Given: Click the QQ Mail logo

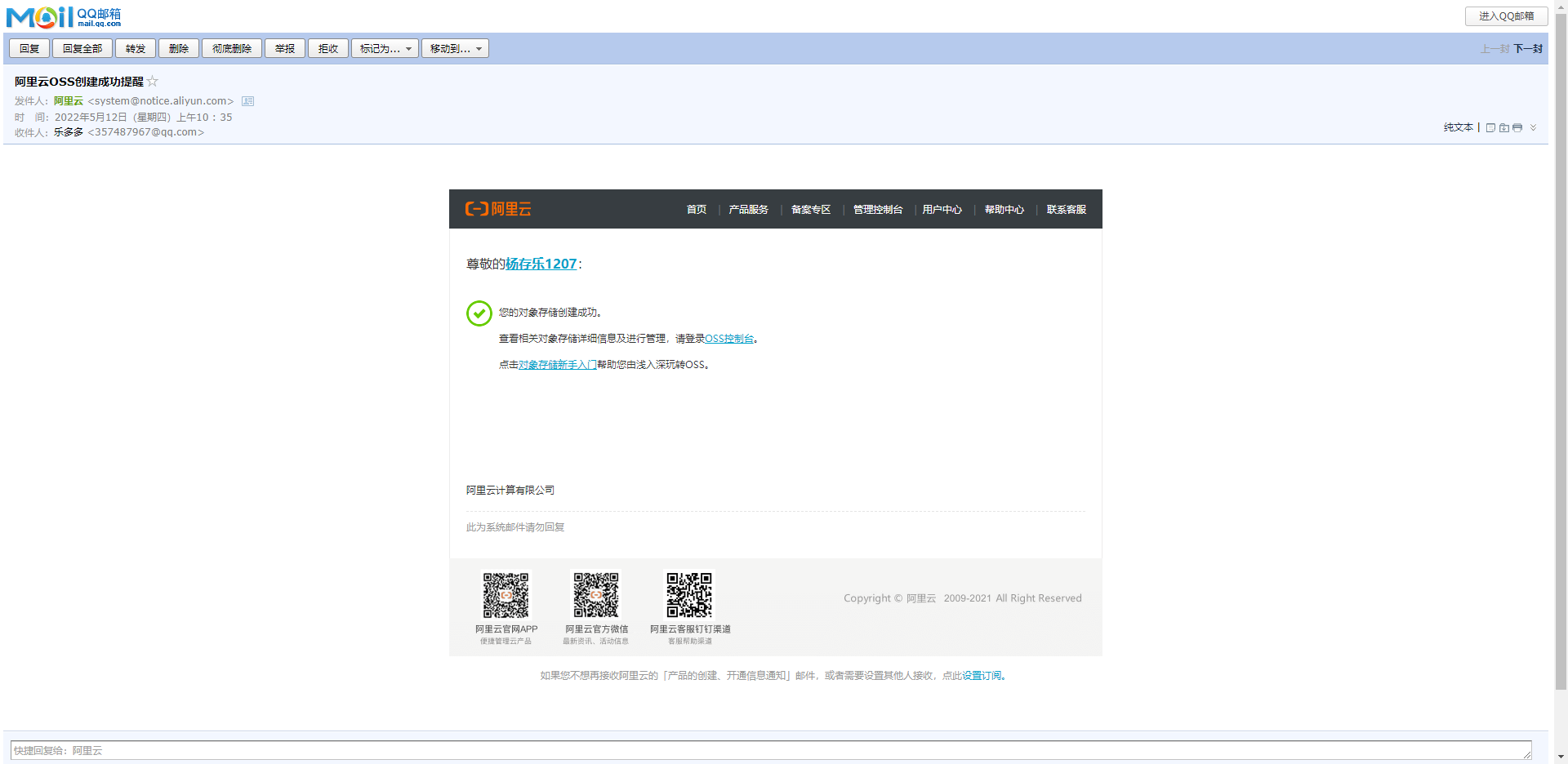Looking at the screenshot, I should pyautogui.click(x=64, y=16).
